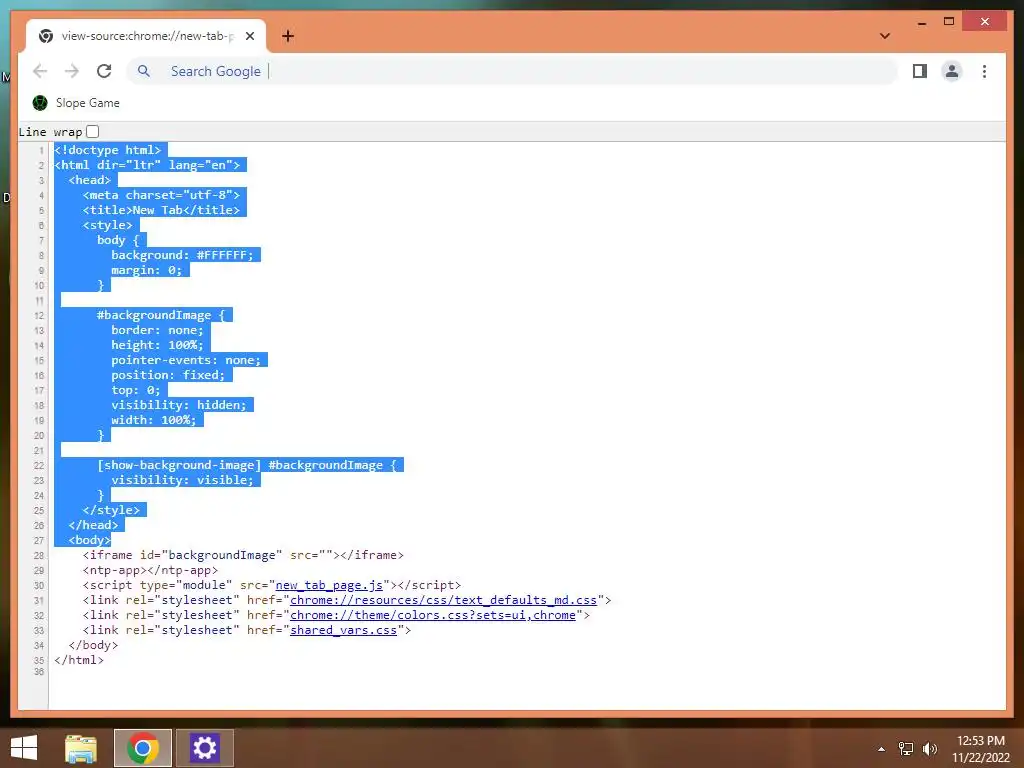Open the Windows Start button
This screenshot has height=768, width=1024.
(x=24, y=748)
